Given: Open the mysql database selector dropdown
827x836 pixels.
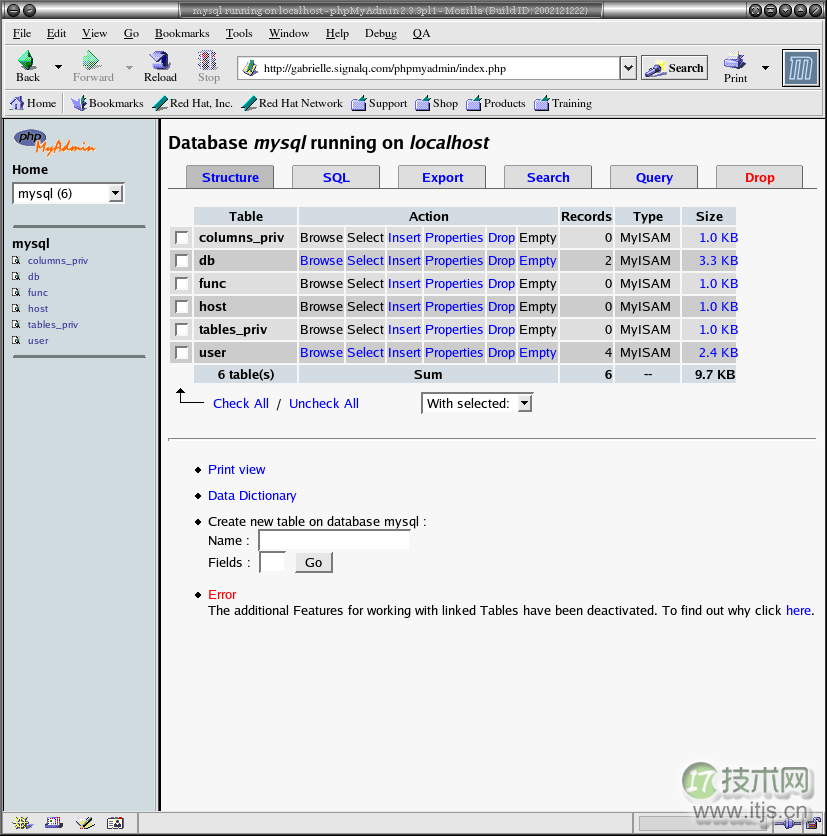Looking at the screenshot, I should click(115, 193).
